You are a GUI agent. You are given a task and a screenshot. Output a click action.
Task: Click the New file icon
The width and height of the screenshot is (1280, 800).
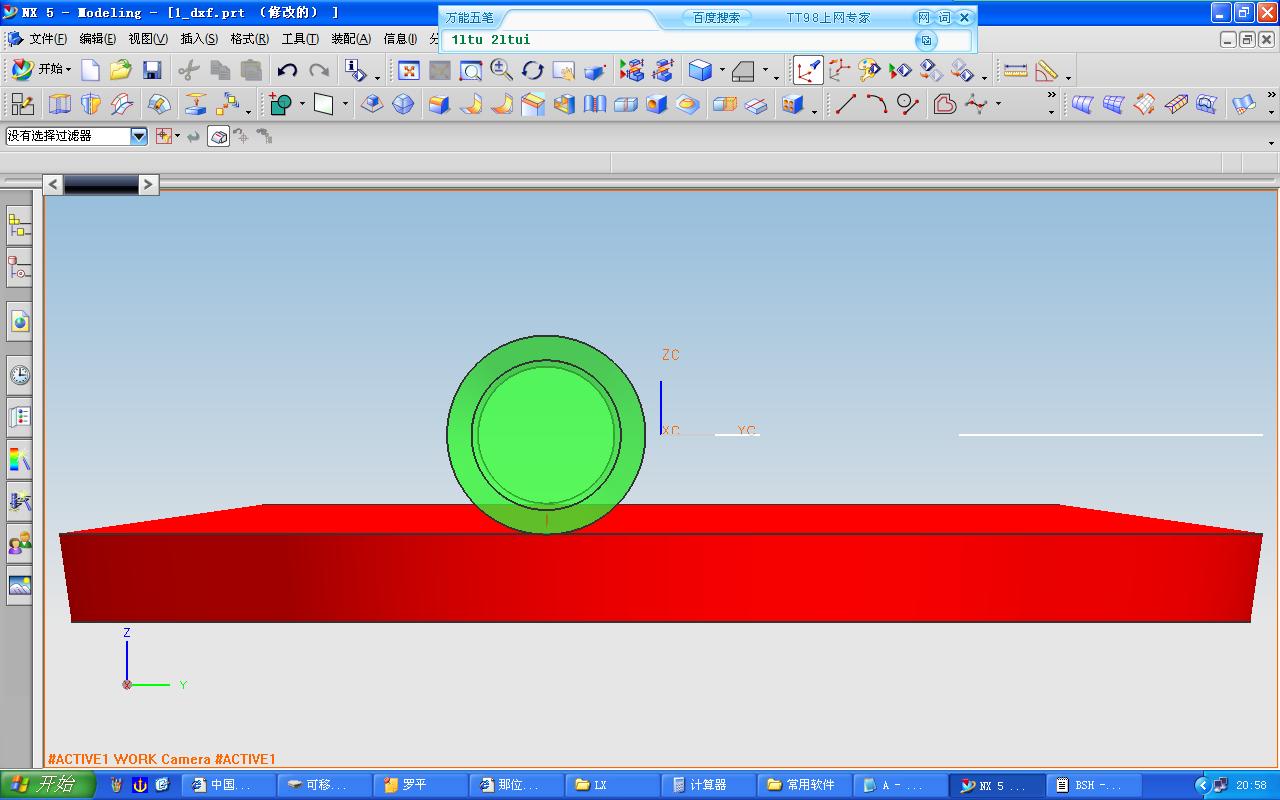click(x=90, y=70)
